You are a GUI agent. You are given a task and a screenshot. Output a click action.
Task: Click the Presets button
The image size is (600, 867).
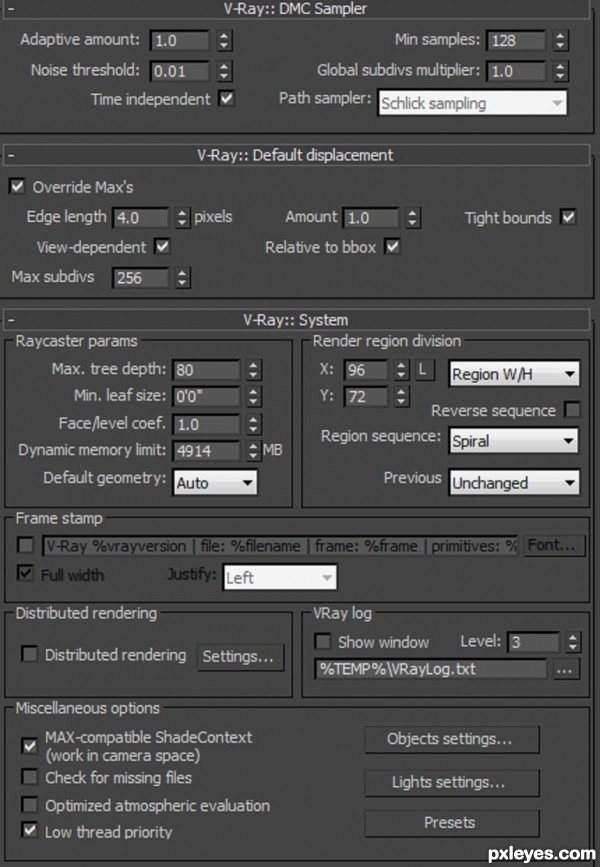pyautogui.click(x=452, y=823)
